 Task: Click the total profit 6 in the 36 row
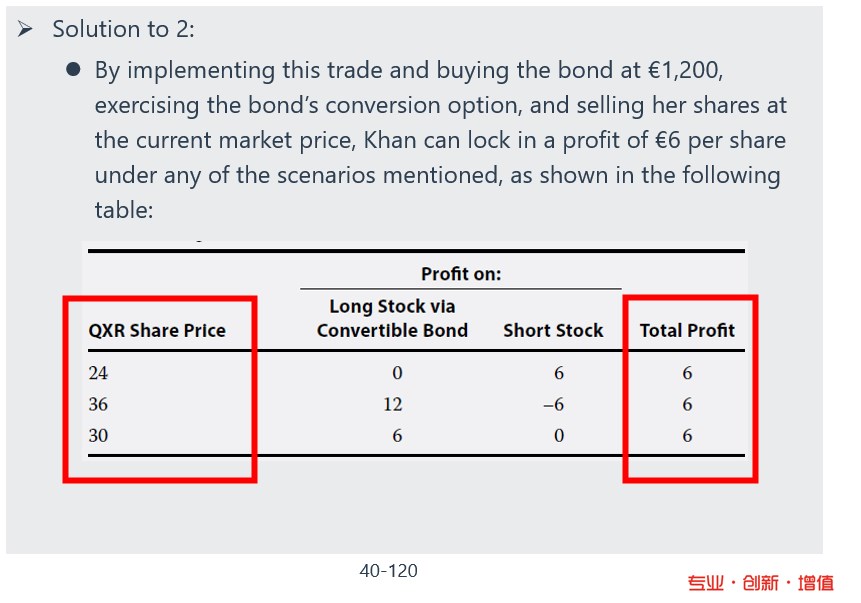click(x=687, y=404)
